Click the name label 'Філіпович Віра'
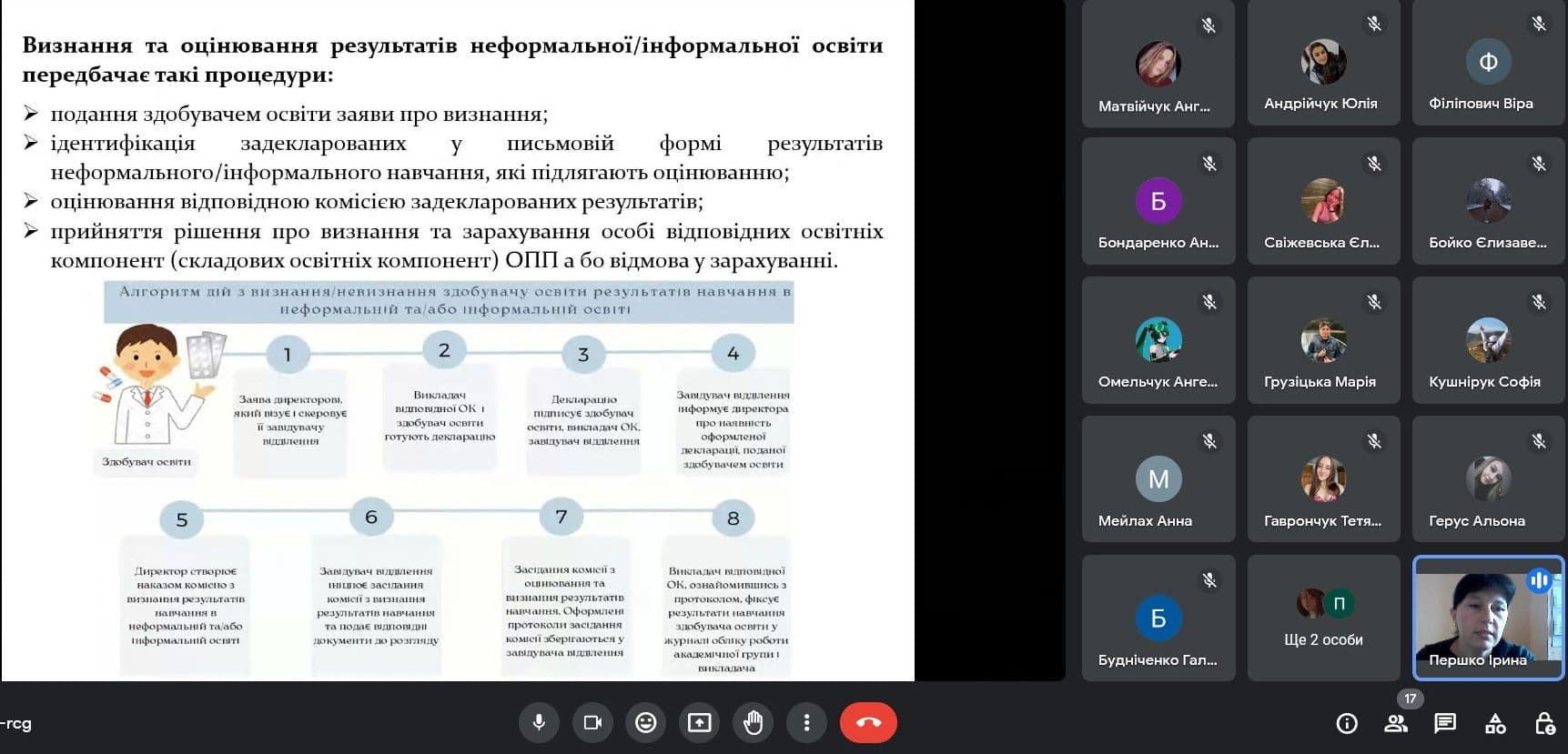 click(x=1481, y=104)
